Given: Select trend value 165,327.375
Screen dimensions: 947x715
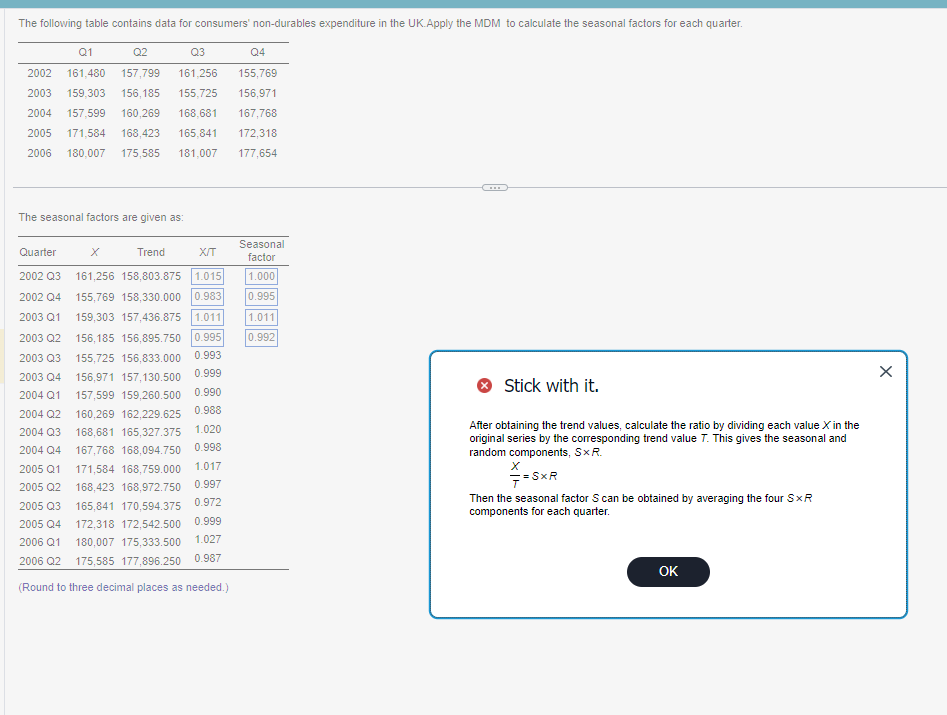Looking at the screenshot, I should pyautogui.click(x=151, y=432).
